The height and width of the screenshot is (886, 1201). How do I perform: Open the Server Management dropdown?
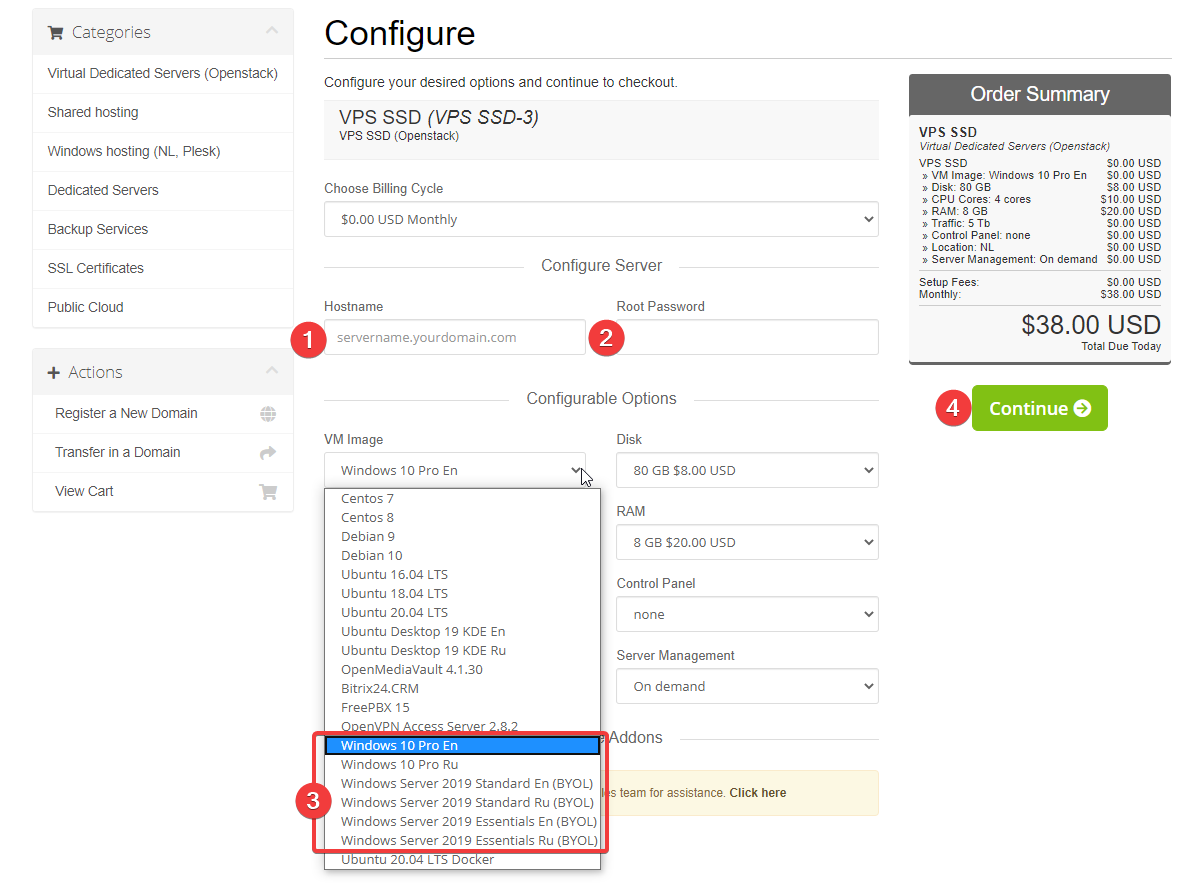(x=746, y=686)
